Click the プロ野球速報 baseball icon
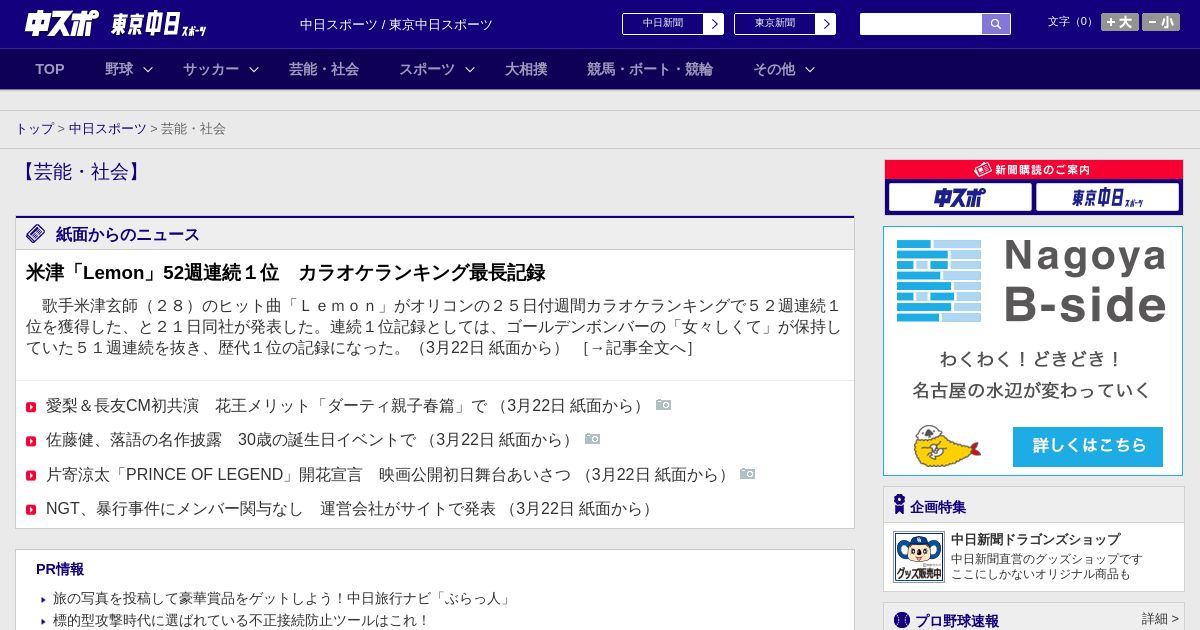The image size is (1200, 630). (x=902, y=620)
